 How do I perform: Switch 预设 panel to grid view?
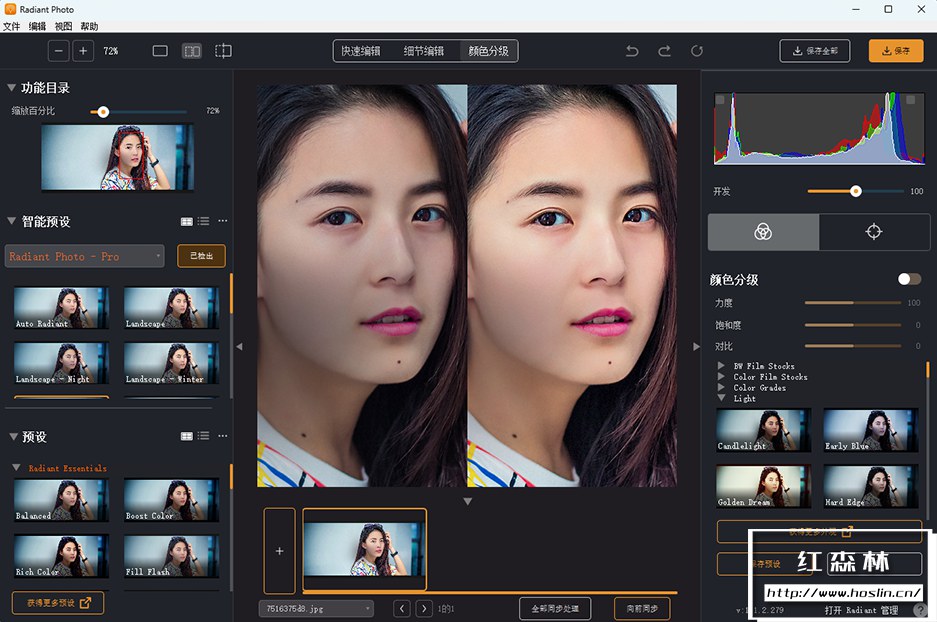point(186,436)
